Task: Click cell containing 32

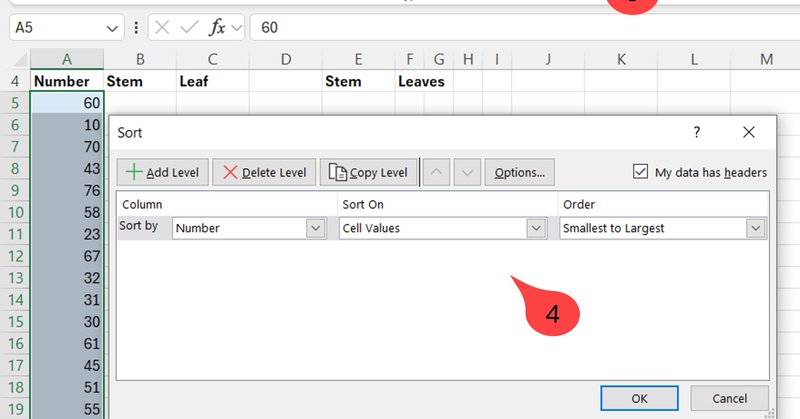Action: (67, 278)
